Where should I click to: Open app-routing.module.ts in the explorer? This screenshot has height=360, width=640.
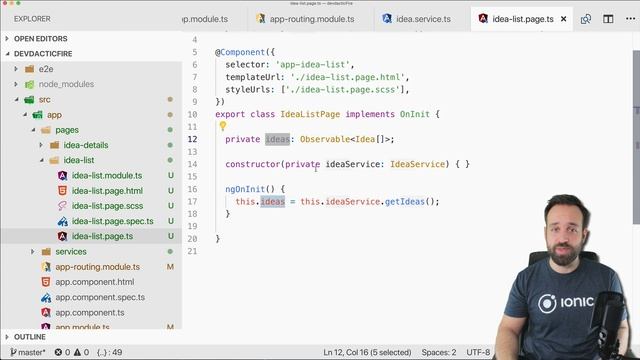pyautogui.click(x=98, y=267)
